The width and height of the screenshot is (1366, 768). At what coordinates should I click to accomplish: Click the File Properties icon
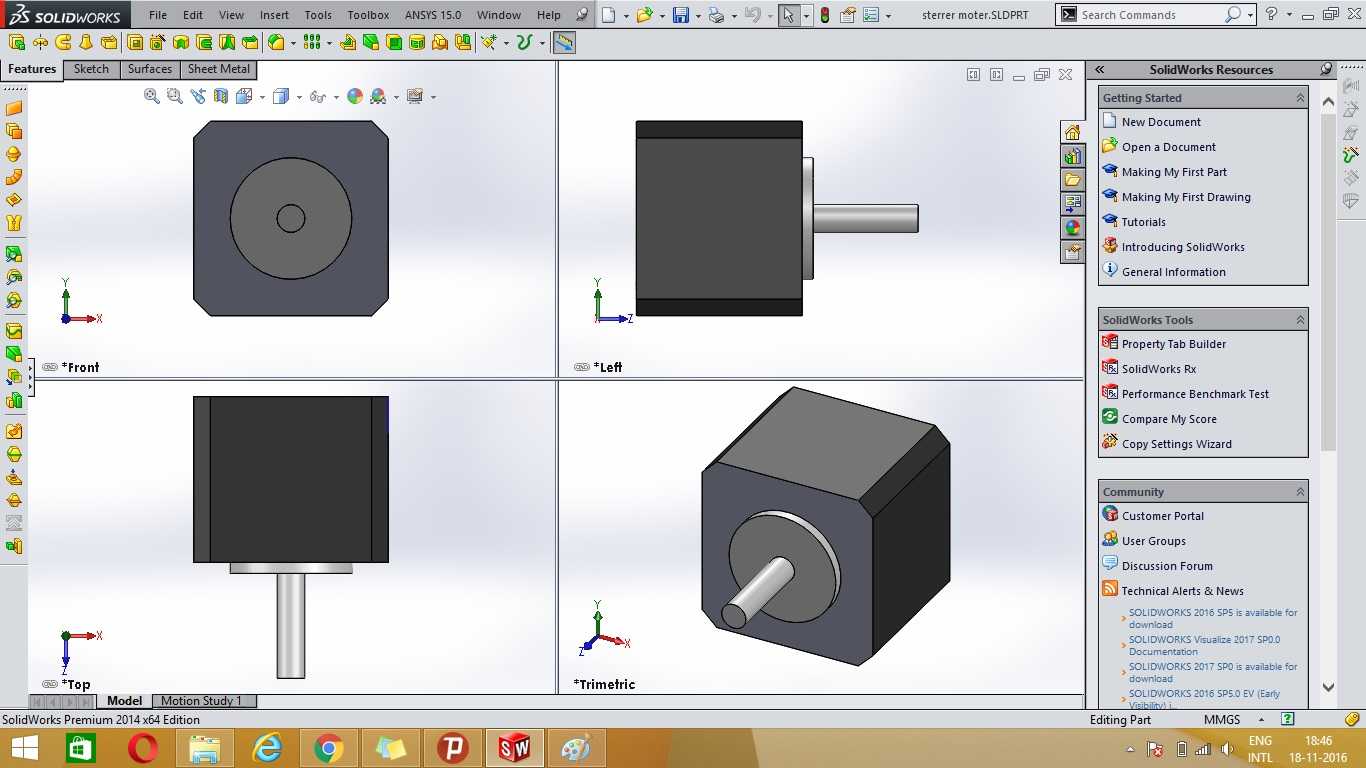click(848, 15)
